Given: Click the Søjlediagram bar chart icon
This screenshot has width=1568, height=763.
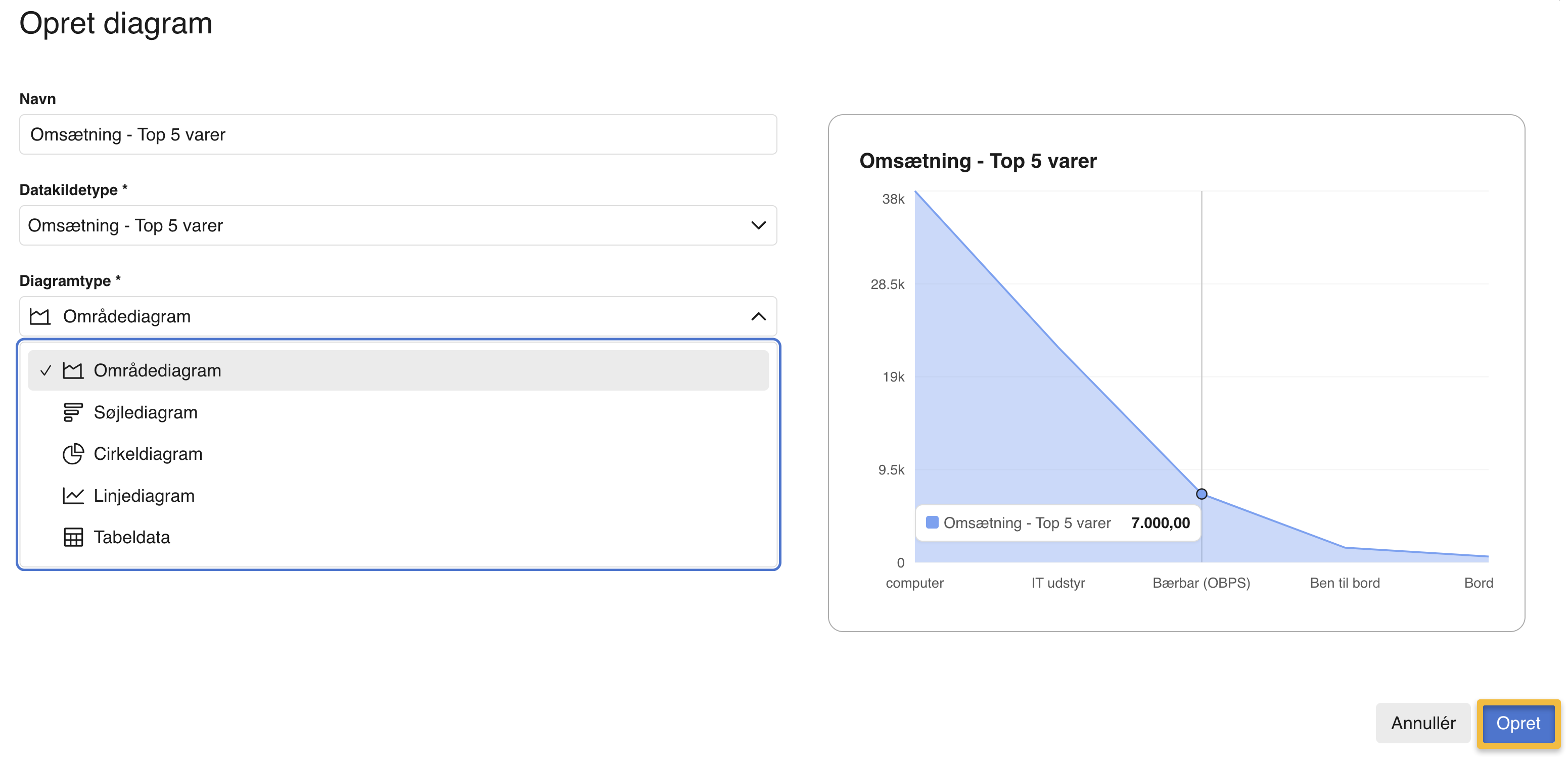Looking at the screenshot, I should 73,412.
